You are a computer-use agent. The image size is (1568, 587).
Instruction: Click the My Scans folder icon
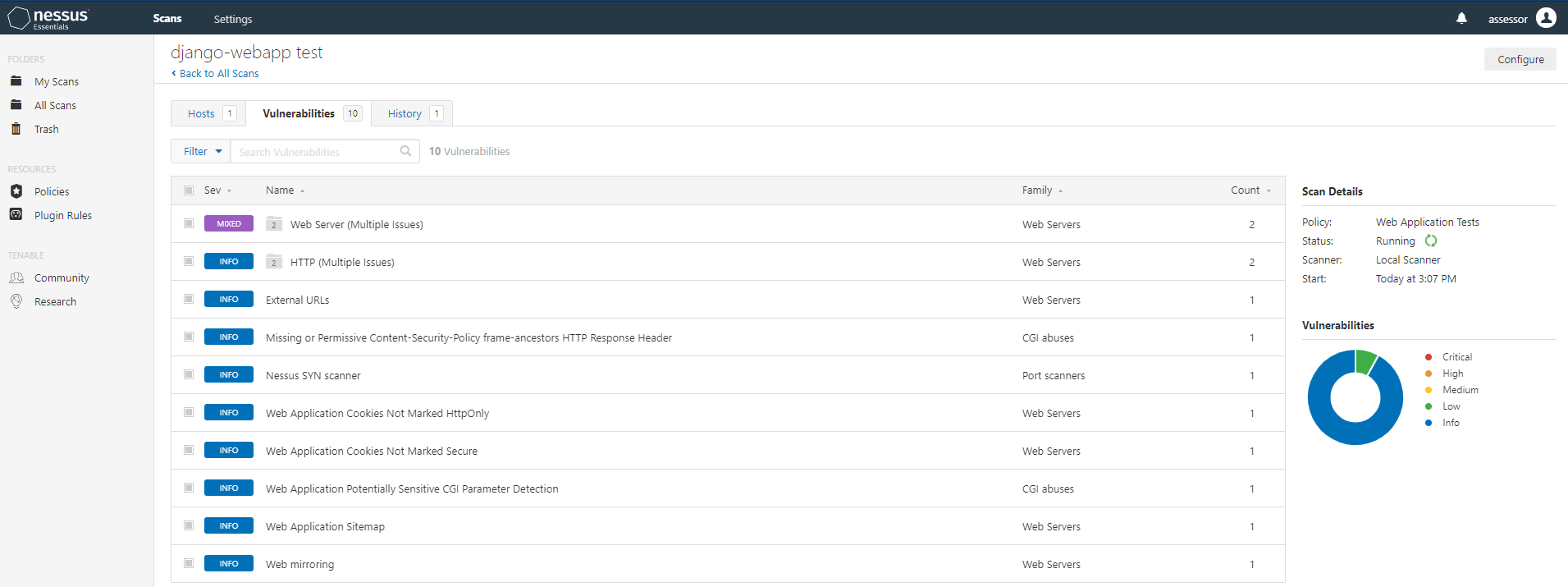coord(16,81)
